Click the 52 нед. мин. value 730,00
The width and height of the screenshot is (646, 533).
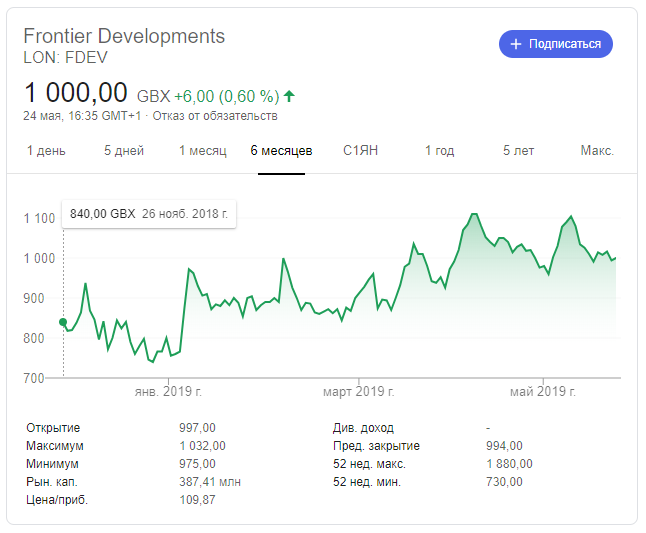point(504,482)
